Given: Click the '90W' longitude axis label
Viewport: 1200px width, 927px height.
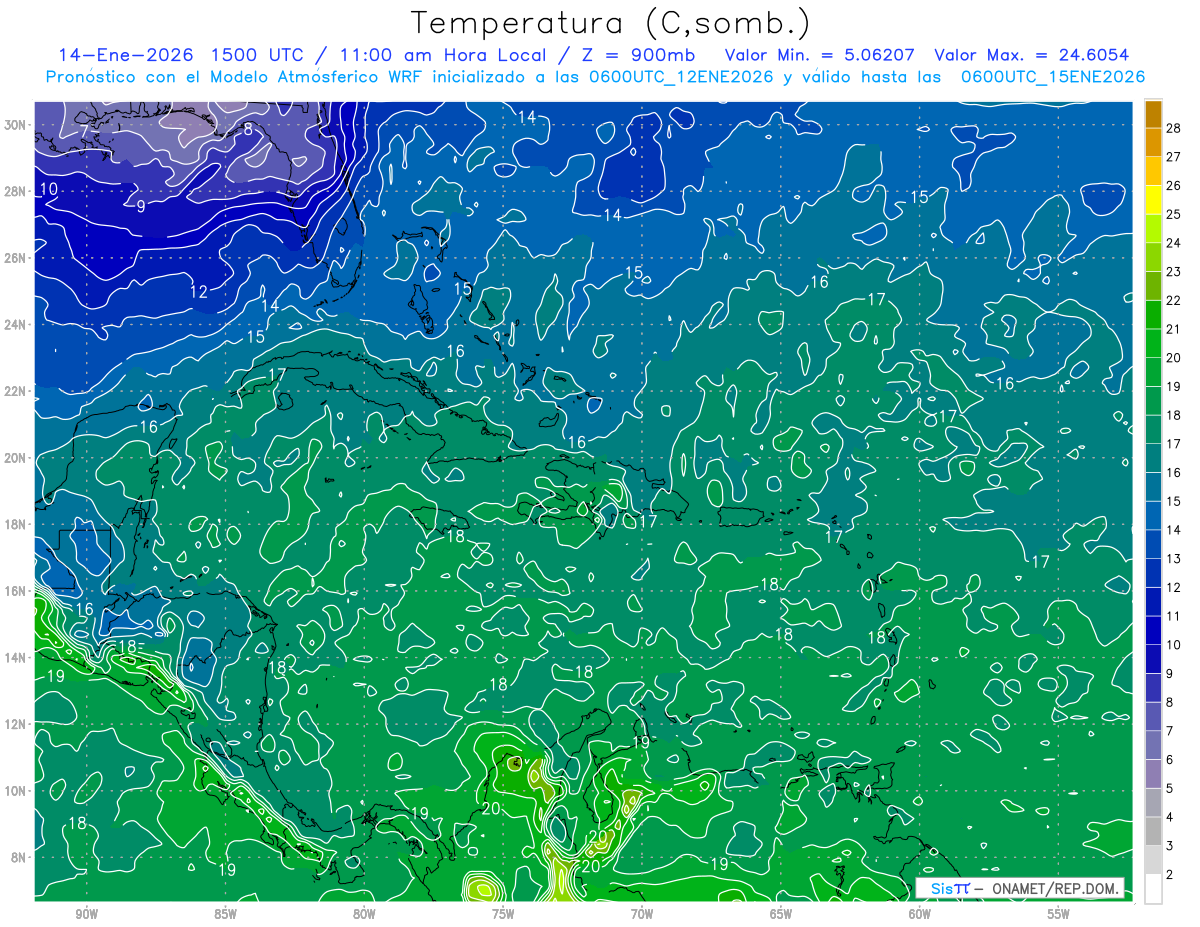Looking at the screenshot, I should click(86, 914).
